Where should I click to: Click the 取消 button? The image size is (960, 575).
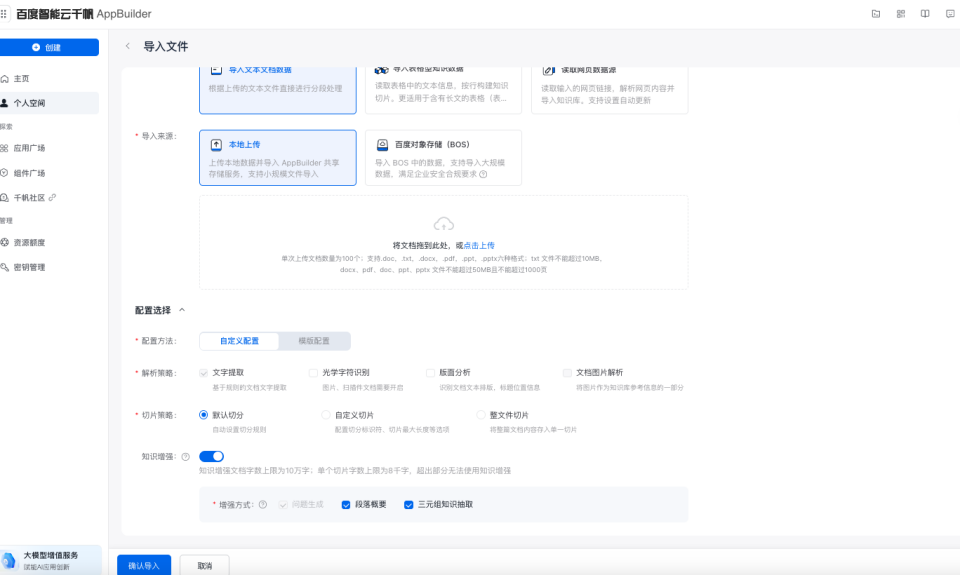tap(204, 565)
